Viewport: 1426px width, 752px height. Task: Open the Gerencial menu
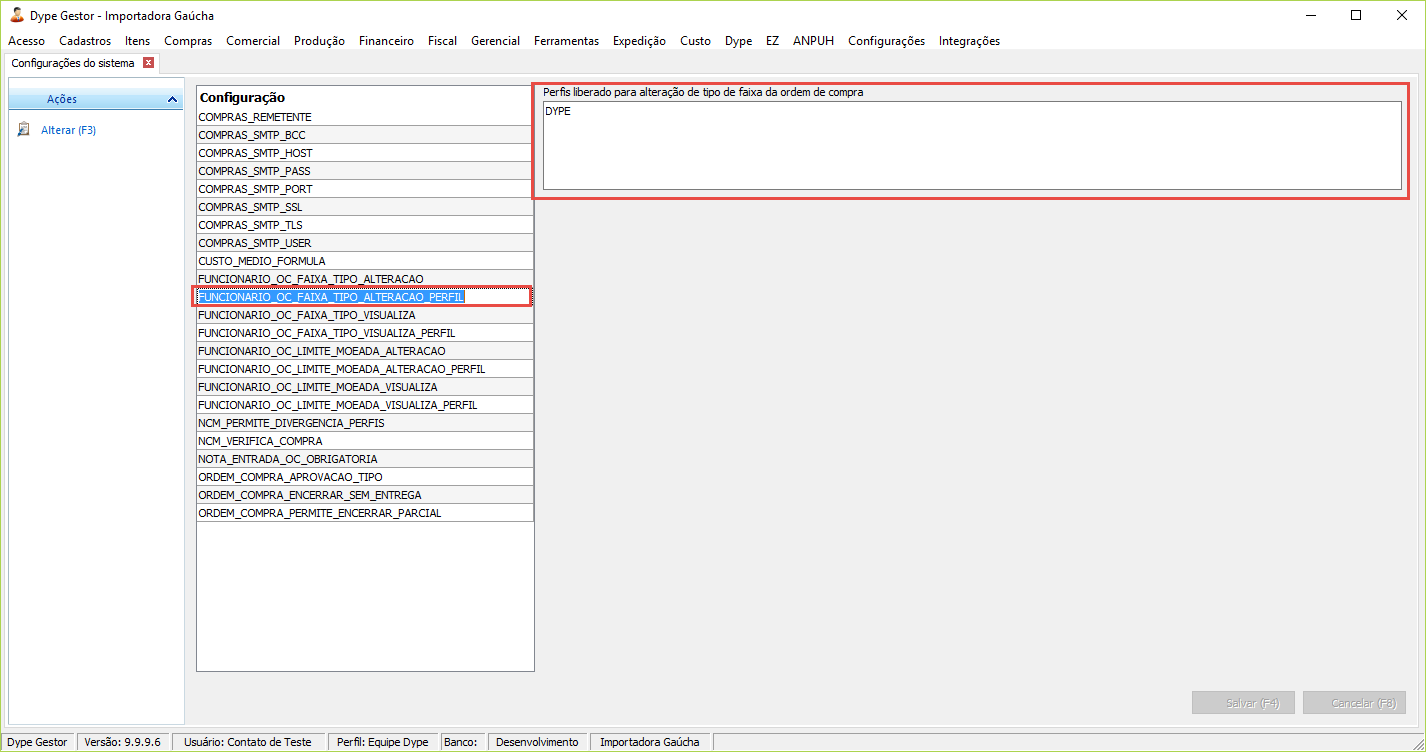pyautogui.click(x=495, y=41)
